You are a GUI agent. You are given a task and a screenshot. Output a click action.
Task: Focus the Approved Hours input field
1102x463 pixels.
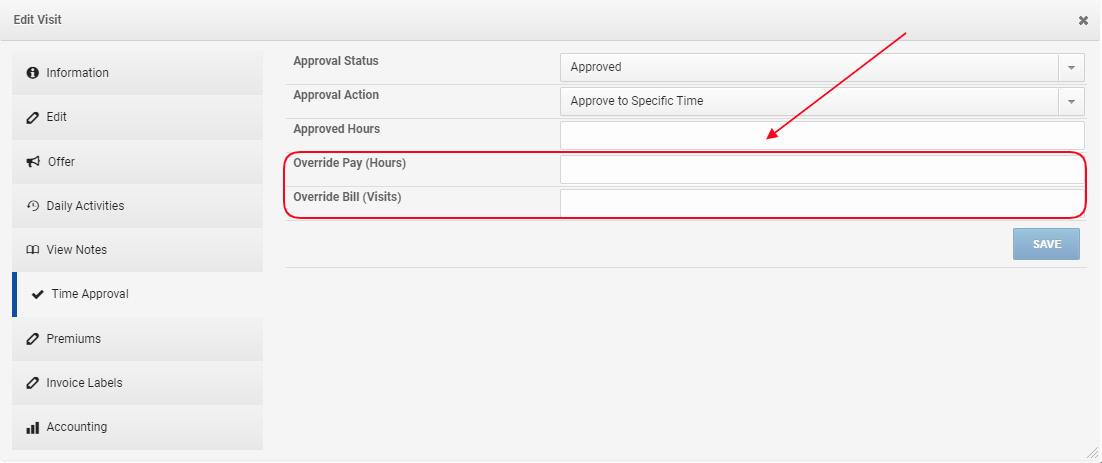coord(822,135)
